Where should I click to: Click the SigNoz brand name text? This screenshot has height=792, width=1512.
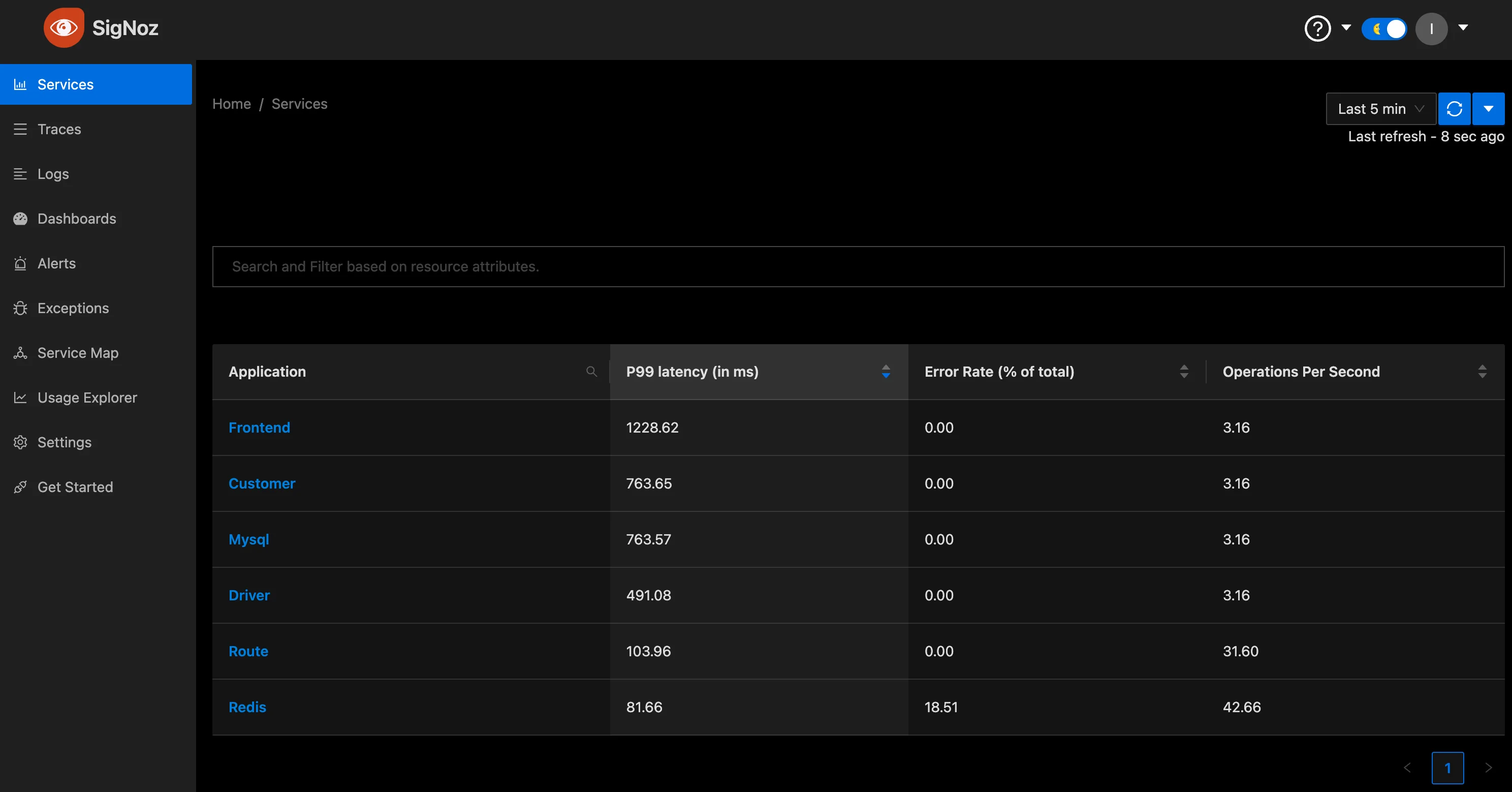[125, 27]
